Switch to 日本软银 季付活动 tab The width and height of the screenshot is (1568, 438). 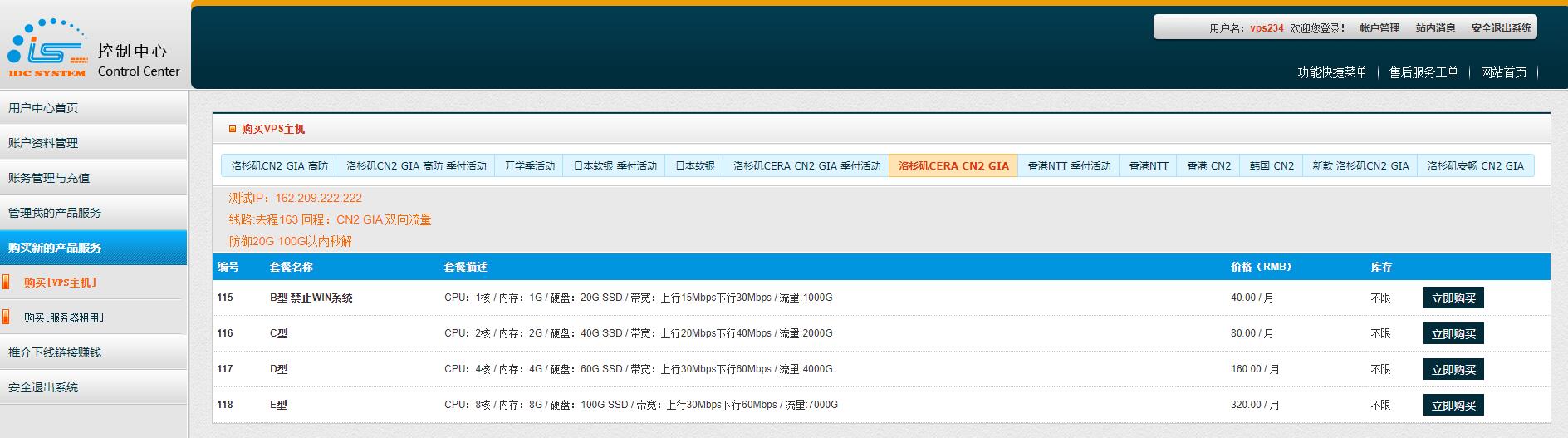coord(615,165)
